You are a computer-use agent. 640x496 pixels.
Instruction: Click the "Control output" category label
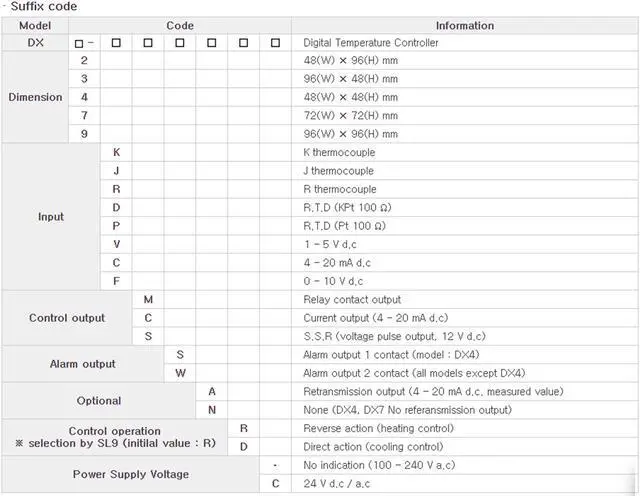(67, 318)
